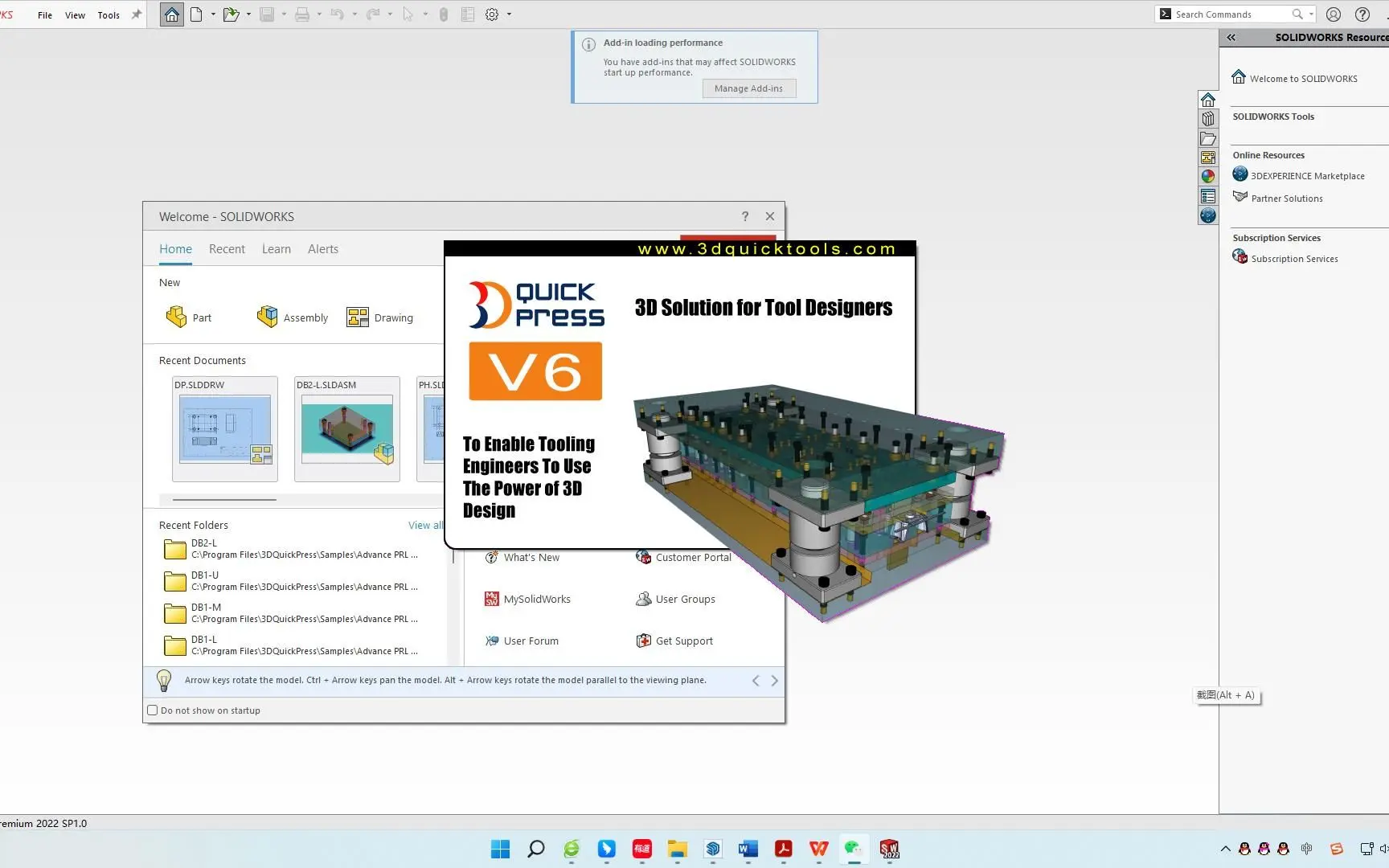The image size is (1389, 868).
Task: Expand the Search Commands dropdown arrow
Action: click(1311, 14)
